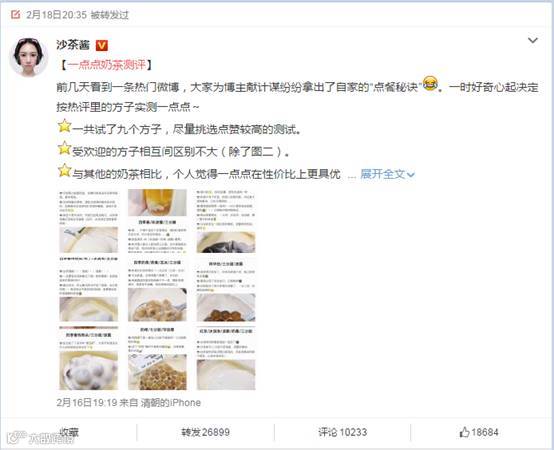Open the center thumbnail of the image grid
Image resolution: width=554 pixels, height=450 pixels.
pos(157,290)
